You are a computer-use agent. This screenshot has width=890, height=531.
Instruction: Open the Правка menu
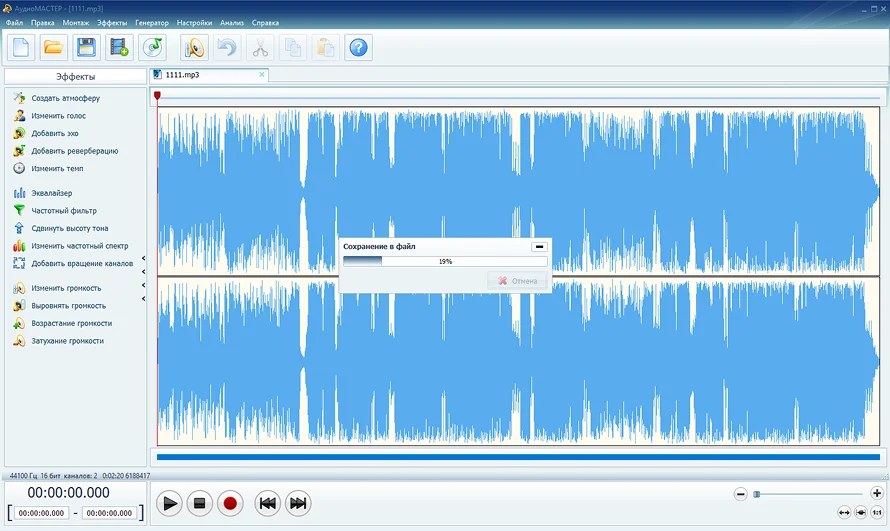(x=43, y=23)
